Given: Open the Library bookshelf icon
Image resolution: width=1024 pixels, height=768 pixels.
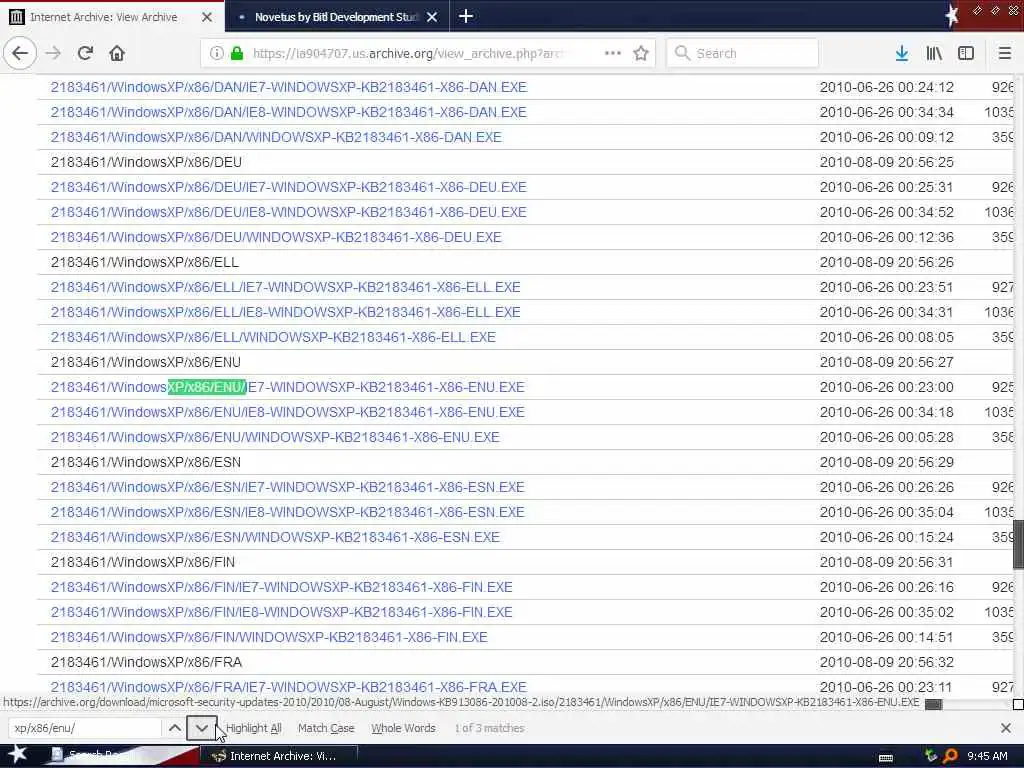Looking at the screenshot, I should click(934, 54).
